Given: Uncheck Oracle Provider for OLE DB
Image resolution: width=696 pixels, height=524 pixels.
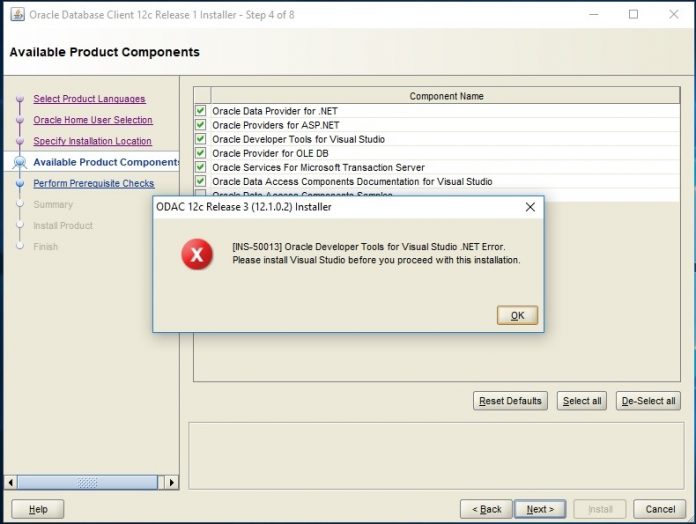Looking at the screenshot, I should click(x=201, y=153).
